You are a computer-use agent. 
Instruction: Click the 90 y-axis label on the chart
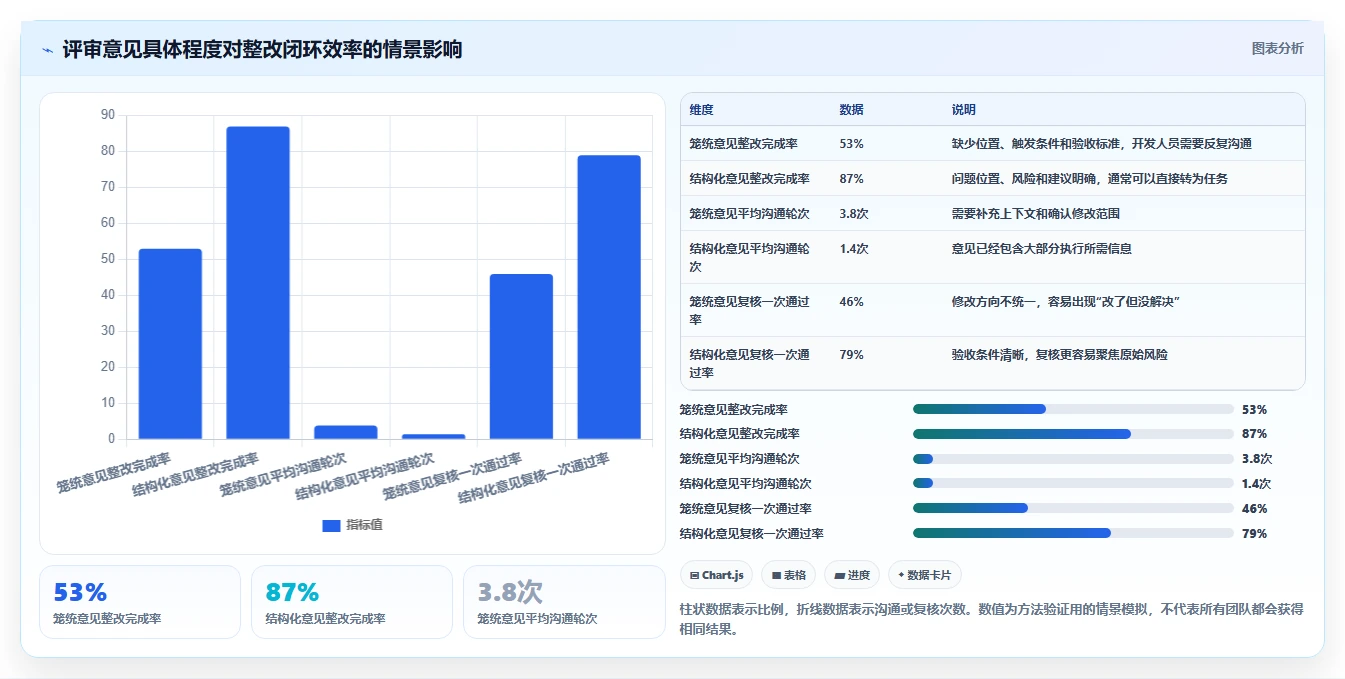108,115
